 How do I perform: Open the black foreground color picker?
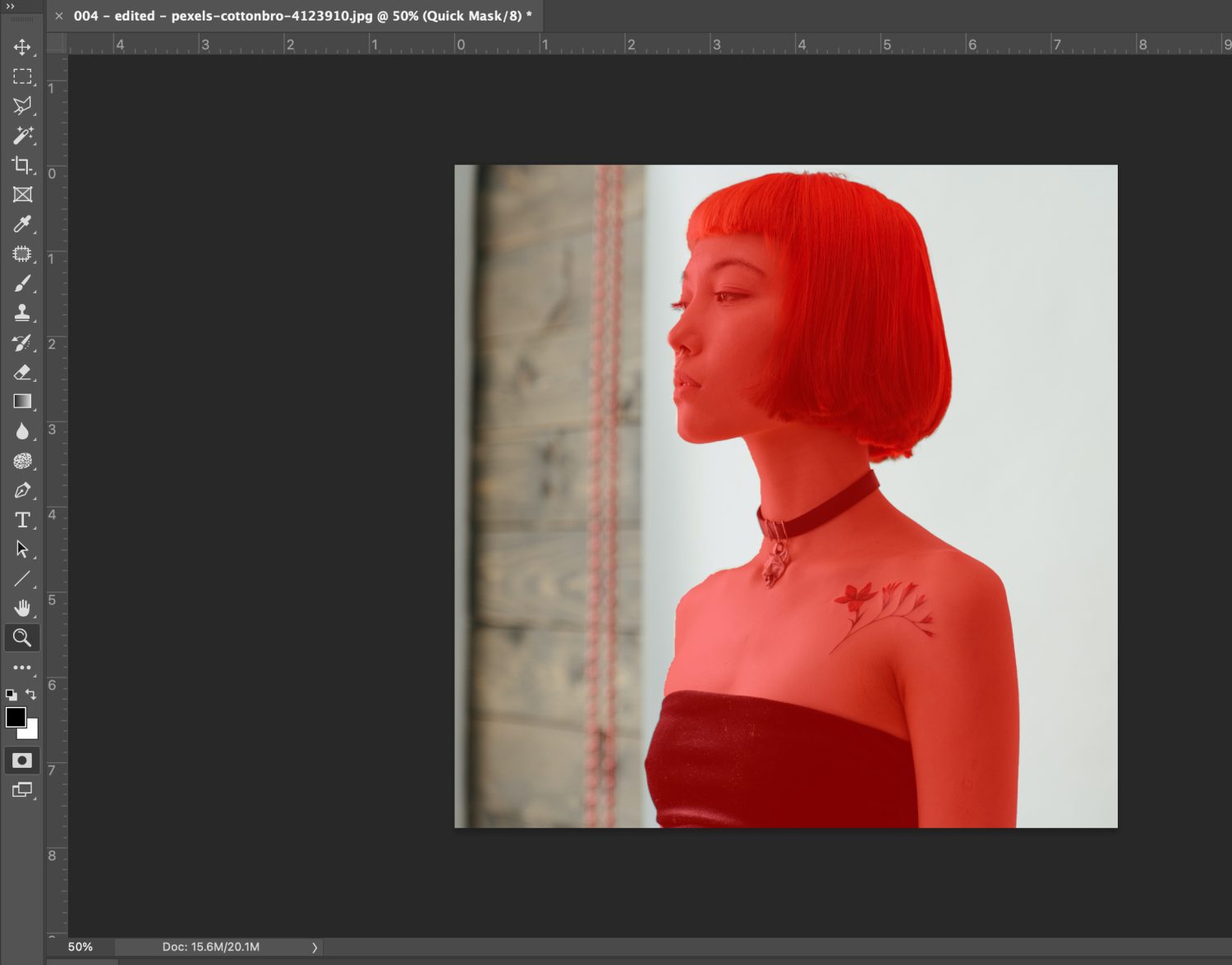15,717
